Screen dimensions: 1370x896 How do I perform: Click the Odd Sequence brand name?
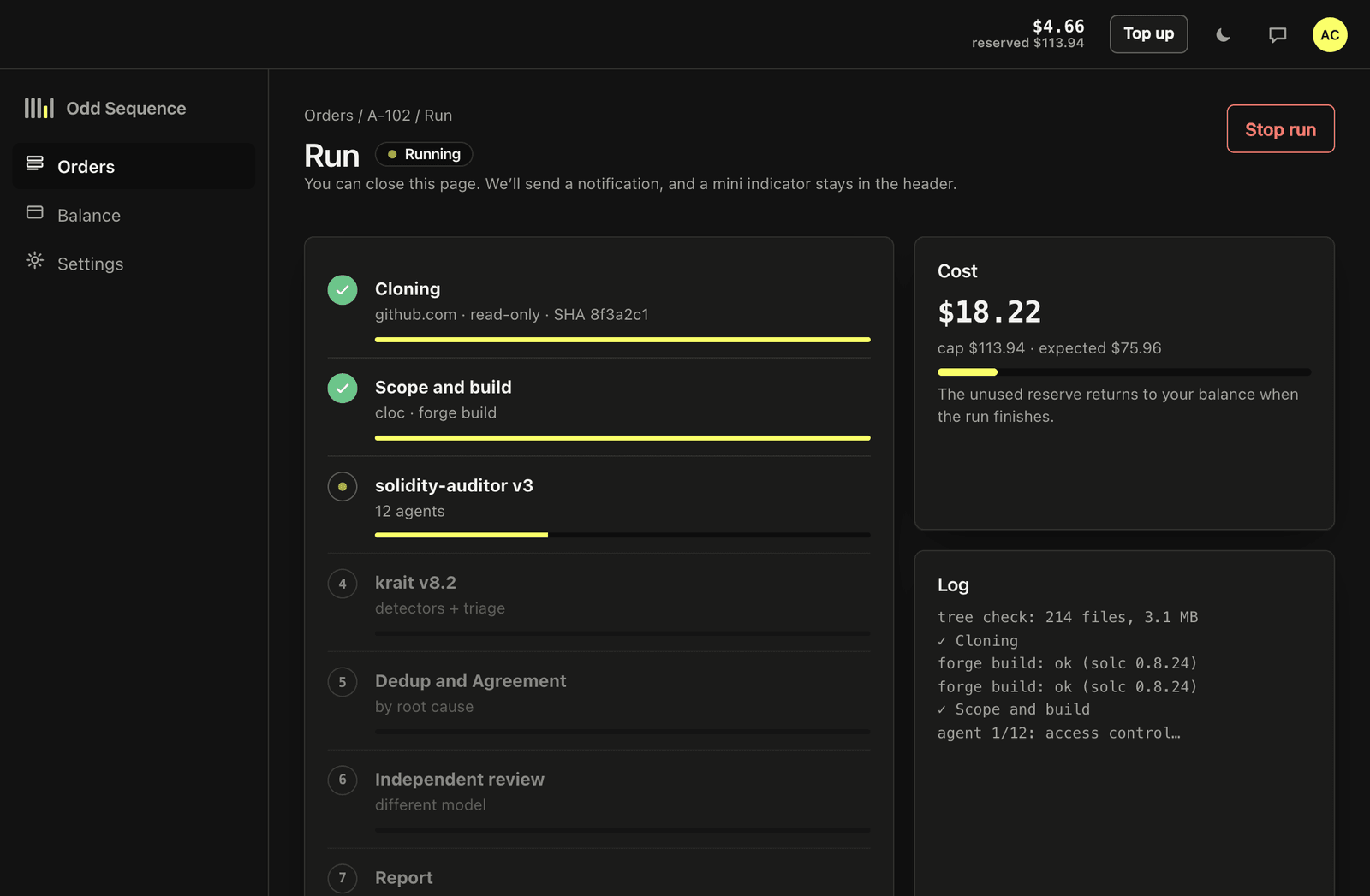[x=126, y=109]
